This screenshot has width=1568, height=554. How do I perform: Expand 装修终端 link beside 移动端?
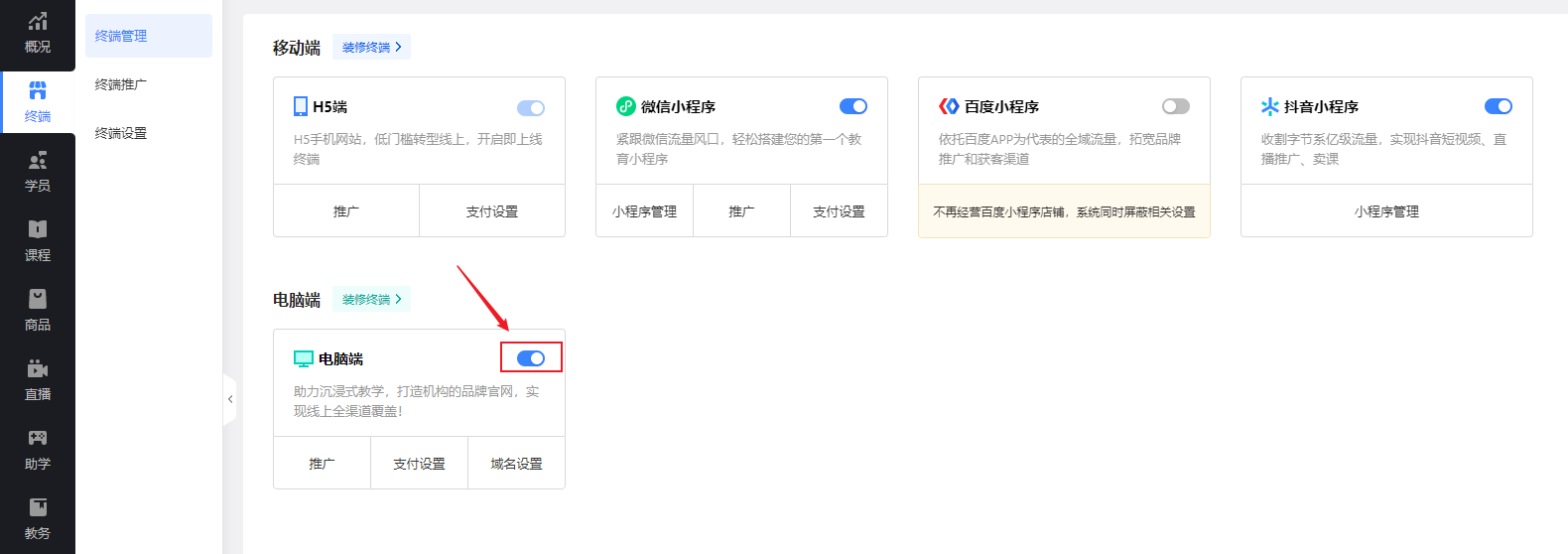pyautogui.click(x=371, y=48)
